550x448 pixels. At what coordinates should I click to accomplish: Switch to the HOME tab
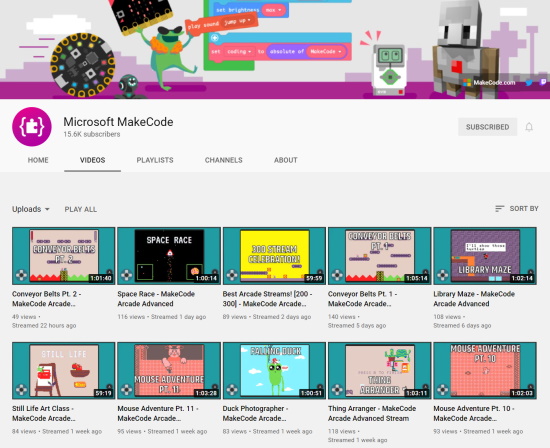38,160
